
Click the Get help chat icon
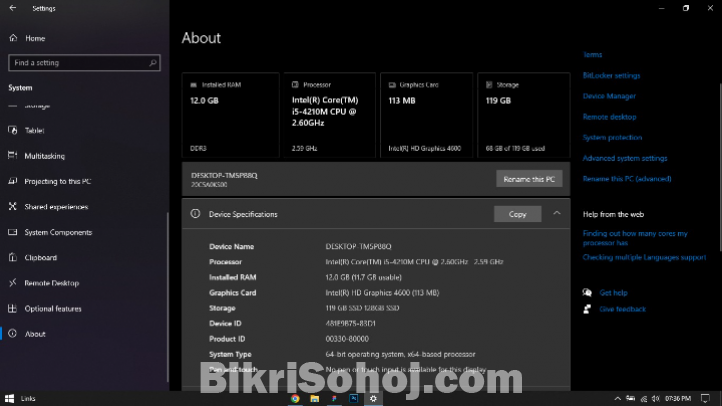pos(587,292)
